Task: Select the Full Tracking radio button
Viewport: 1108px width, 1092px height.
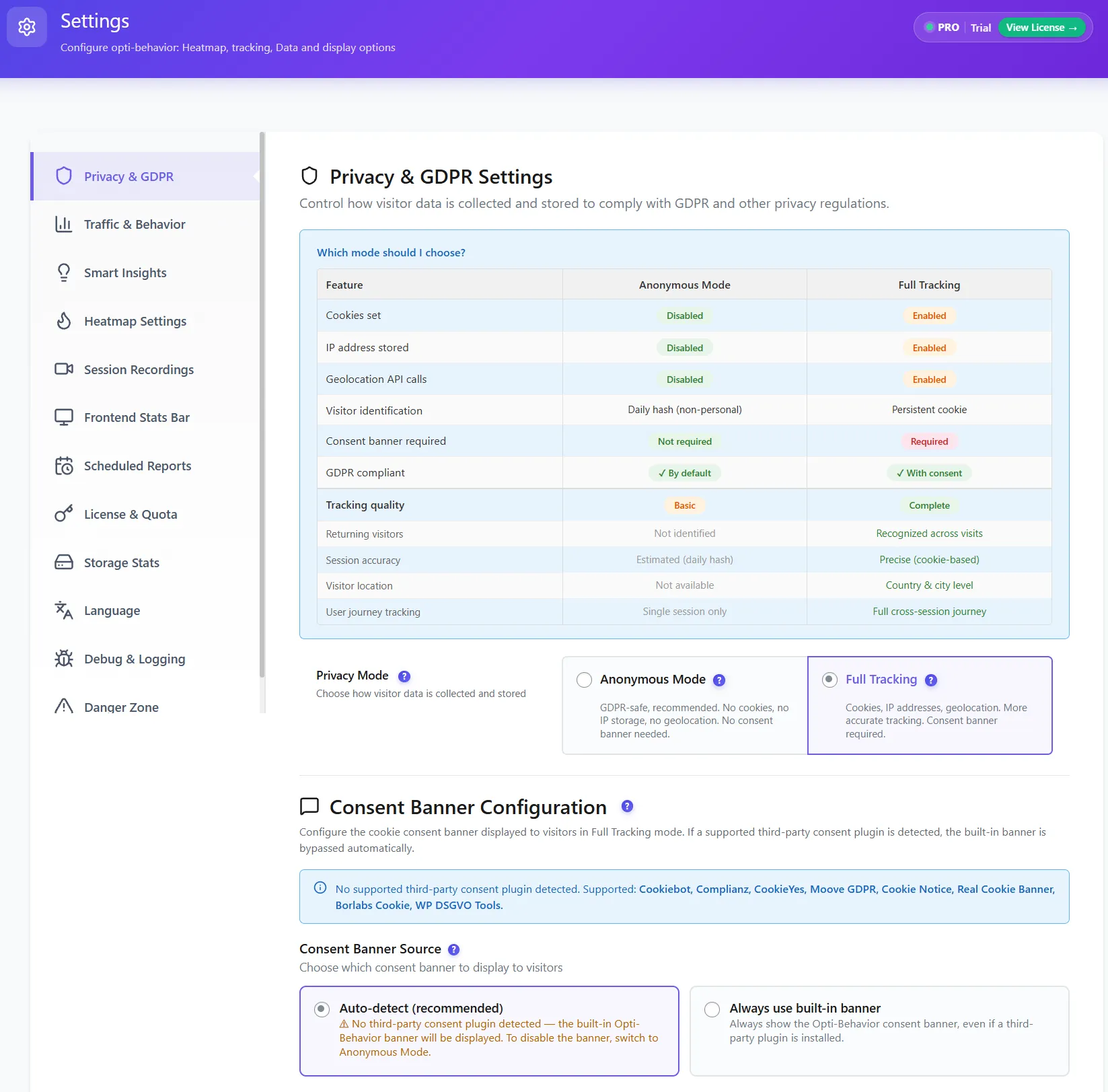Action: (829, 680)
